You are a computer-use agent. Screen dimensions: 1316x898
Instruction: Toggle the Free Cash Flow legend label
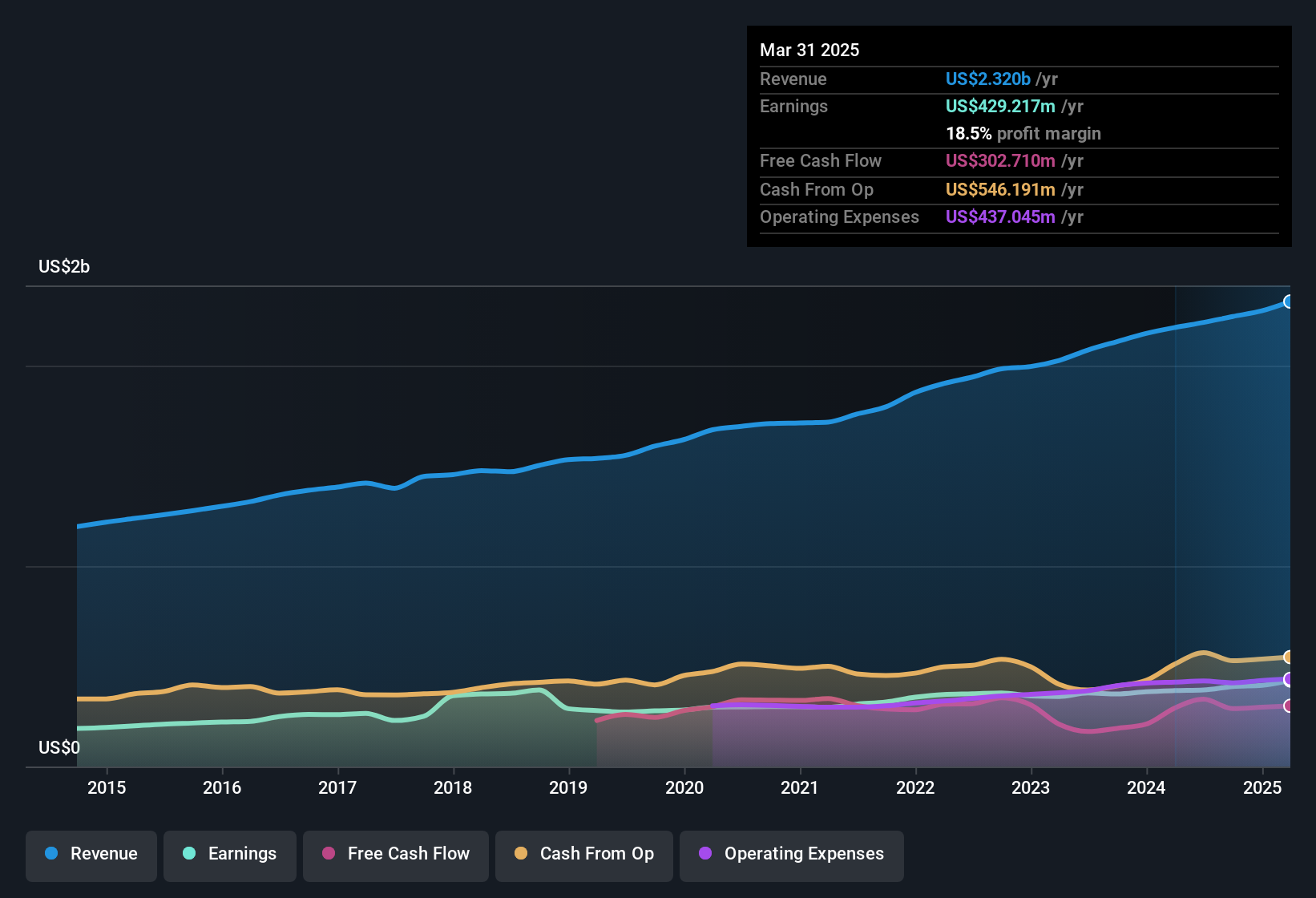(408, 853)
